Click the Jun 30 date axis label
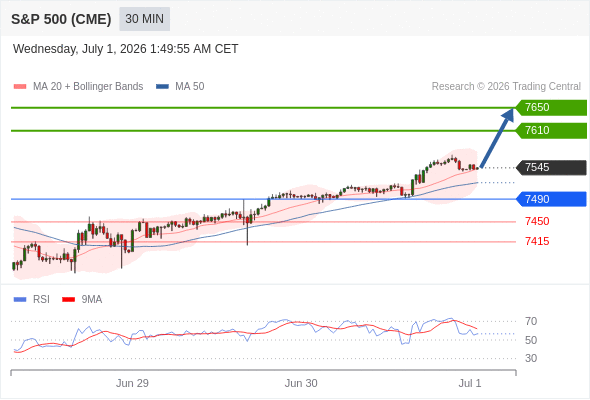 (x=301, y=383)
